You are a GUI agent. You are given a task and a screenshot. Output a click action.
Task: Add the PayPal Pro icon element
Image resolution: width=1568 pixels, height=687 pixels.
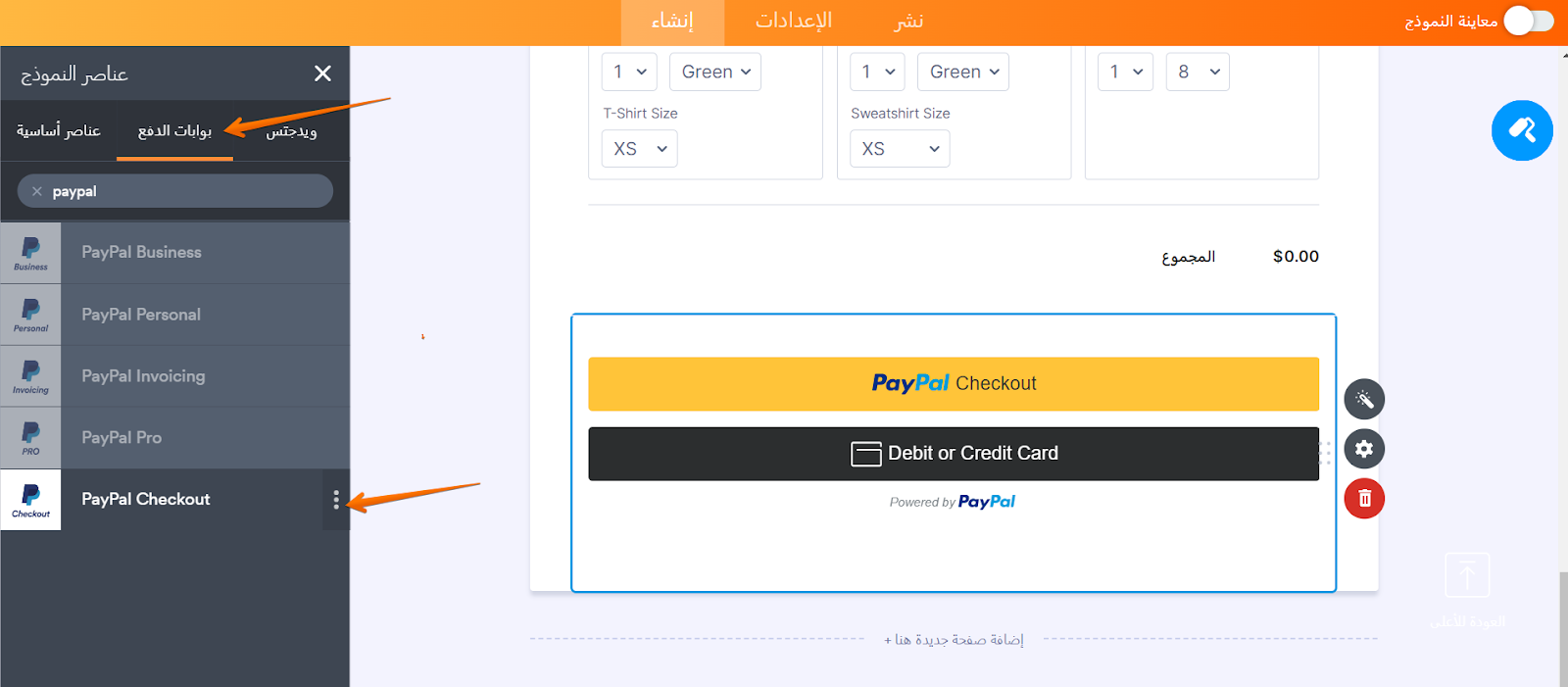(x=30, y=438)
